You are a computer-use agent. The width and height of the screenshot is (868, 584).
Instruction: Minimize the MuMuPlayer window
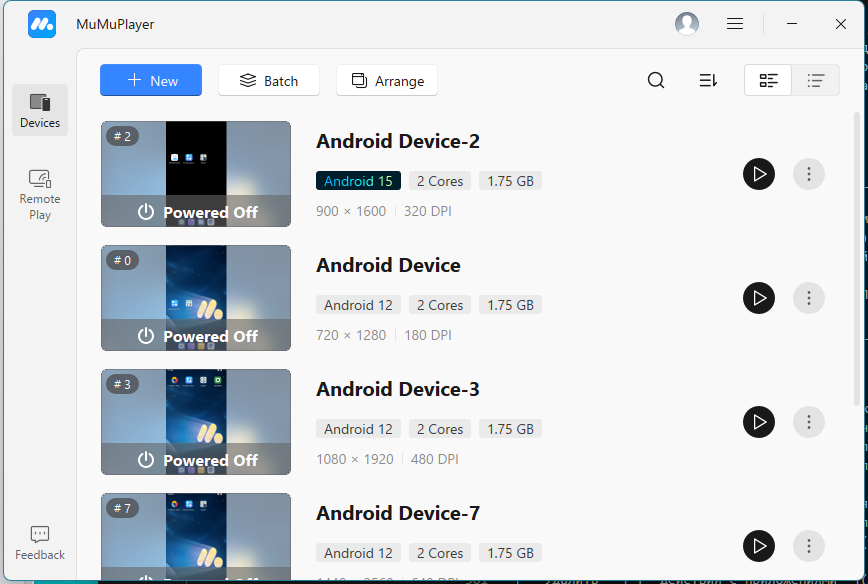(x=792, y=24)
